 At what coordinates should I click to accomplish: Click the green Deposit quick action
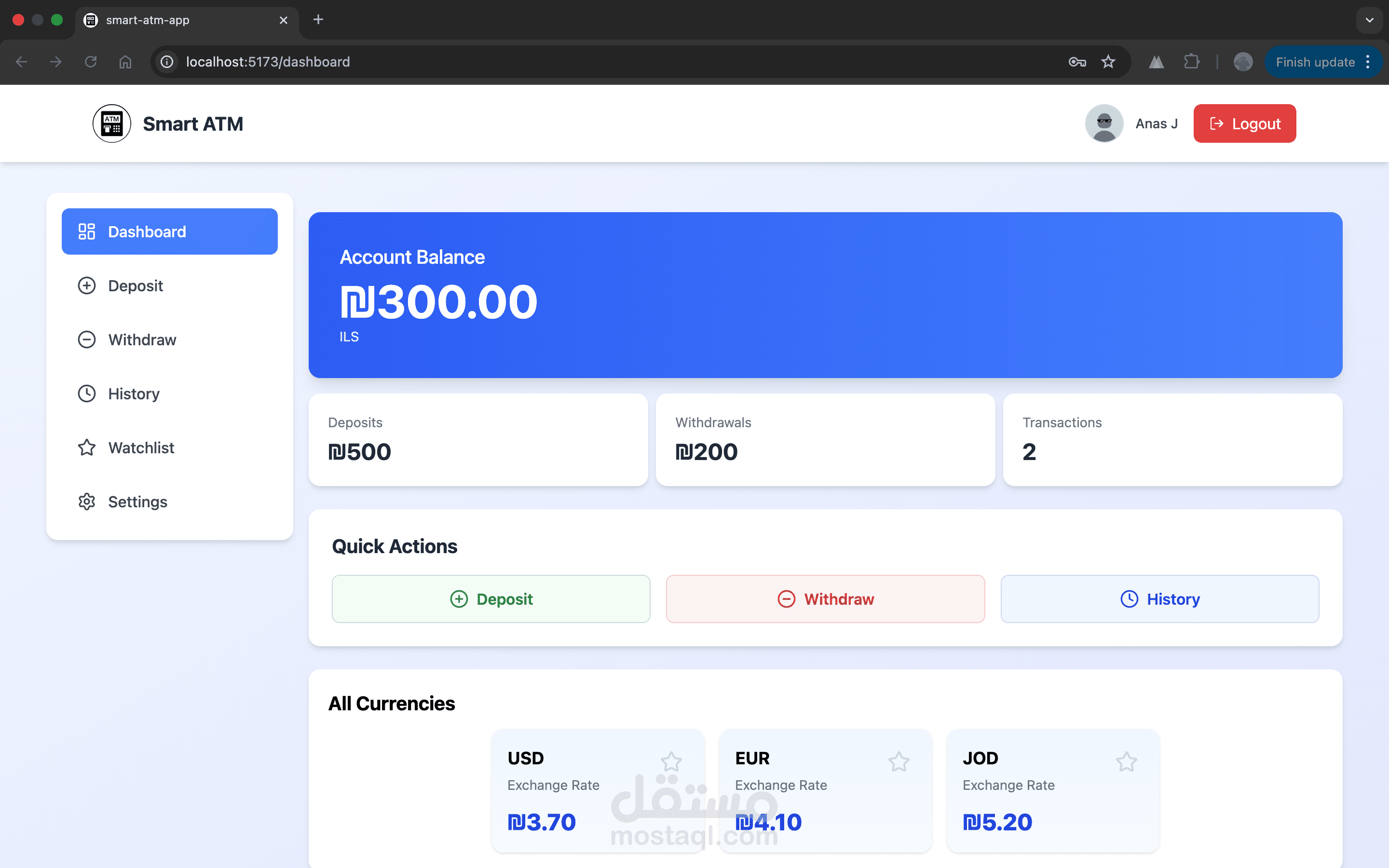[x=491, y=599]
